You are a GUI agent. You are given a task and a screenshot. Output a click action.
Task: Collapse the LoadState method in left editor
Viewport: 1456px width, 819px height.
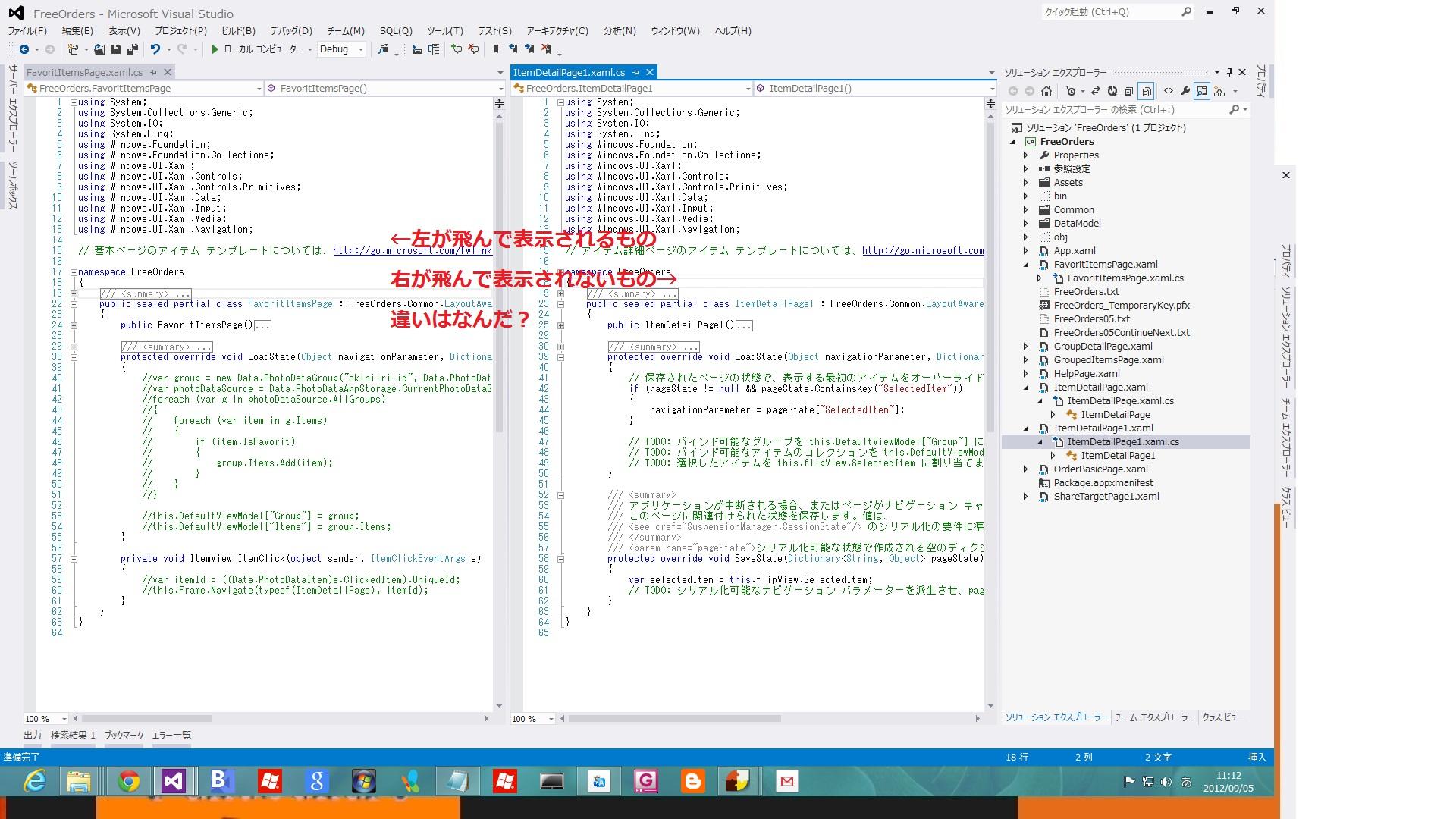tap(74, 357)
